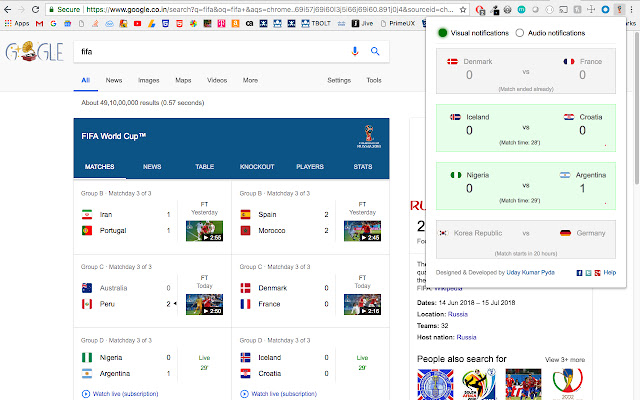Click the Google doodle logo

34,51
